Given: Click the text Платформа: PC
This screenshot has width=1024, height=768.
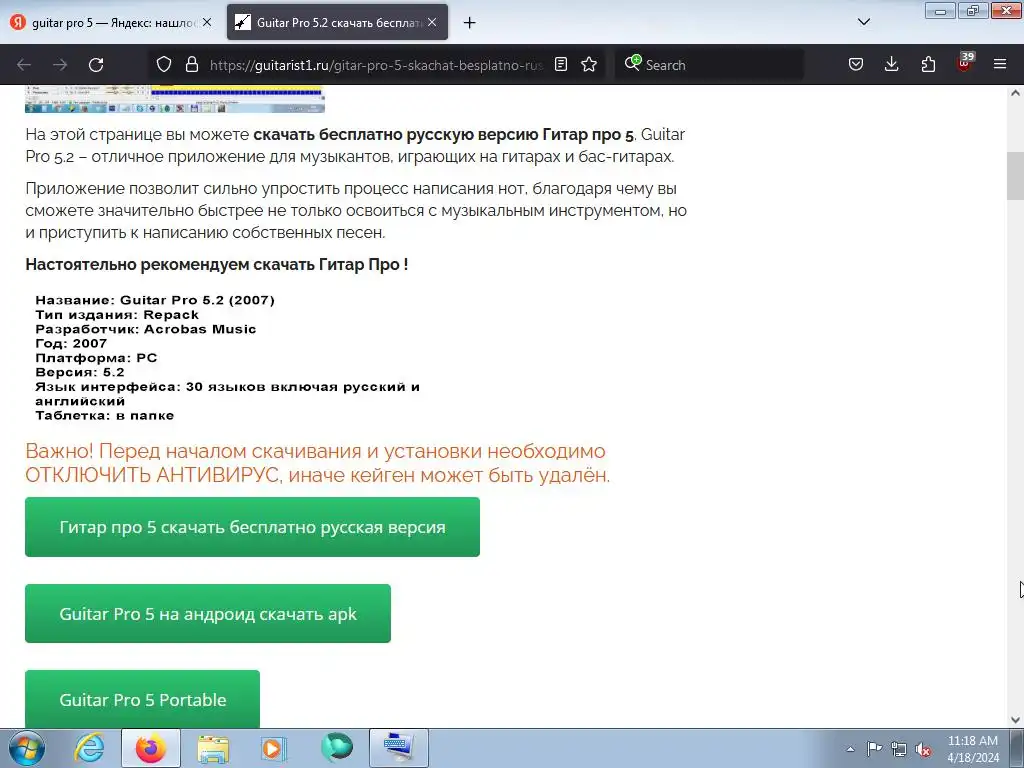Looking at the screenshot, I should click(96, 358).
